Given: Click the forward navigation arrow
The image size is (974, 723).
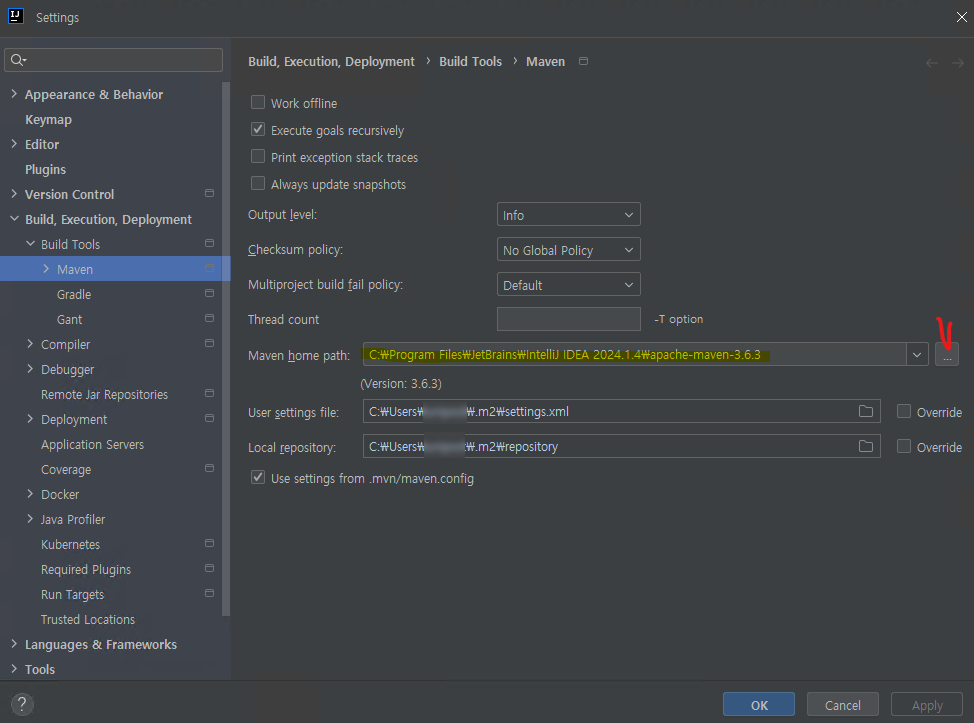Looking at the screenshot, I should click(958, 63).
